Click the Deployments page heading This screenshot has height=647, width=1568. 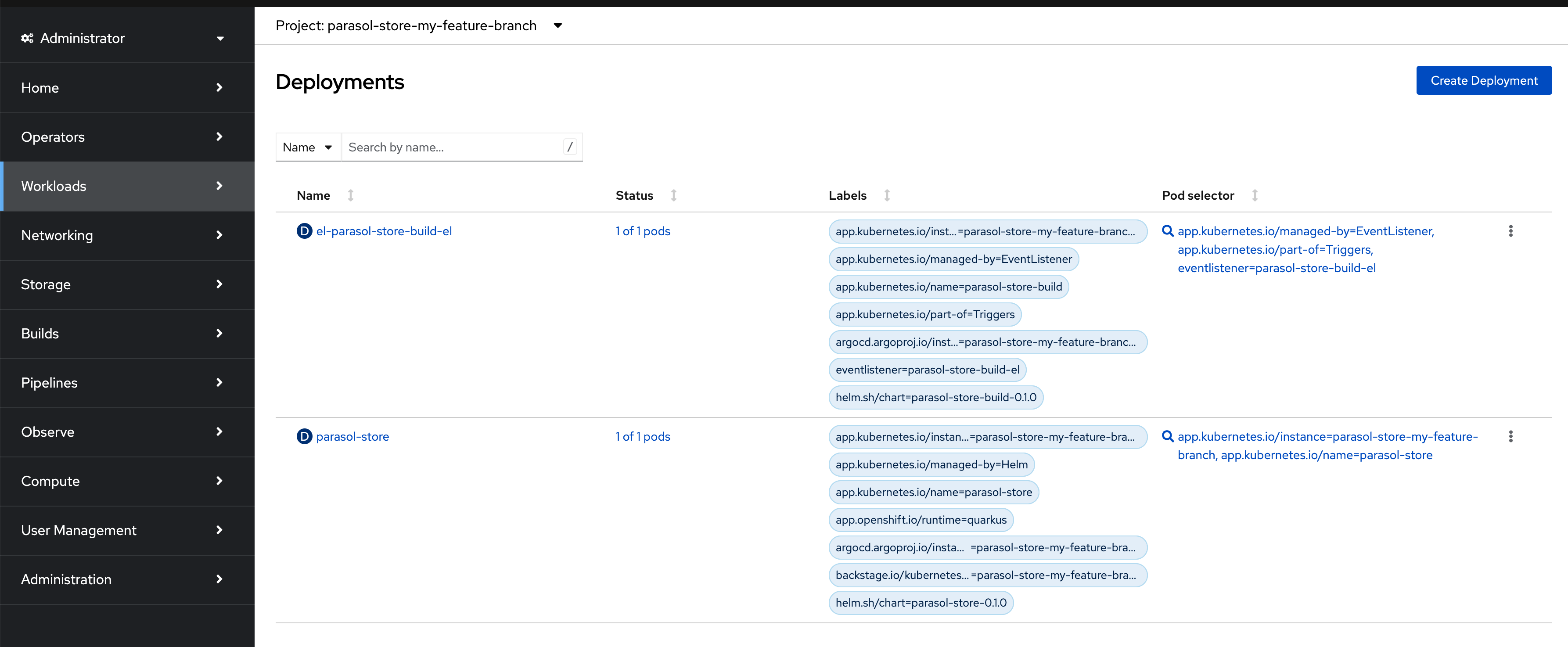(x=340, y=82)
